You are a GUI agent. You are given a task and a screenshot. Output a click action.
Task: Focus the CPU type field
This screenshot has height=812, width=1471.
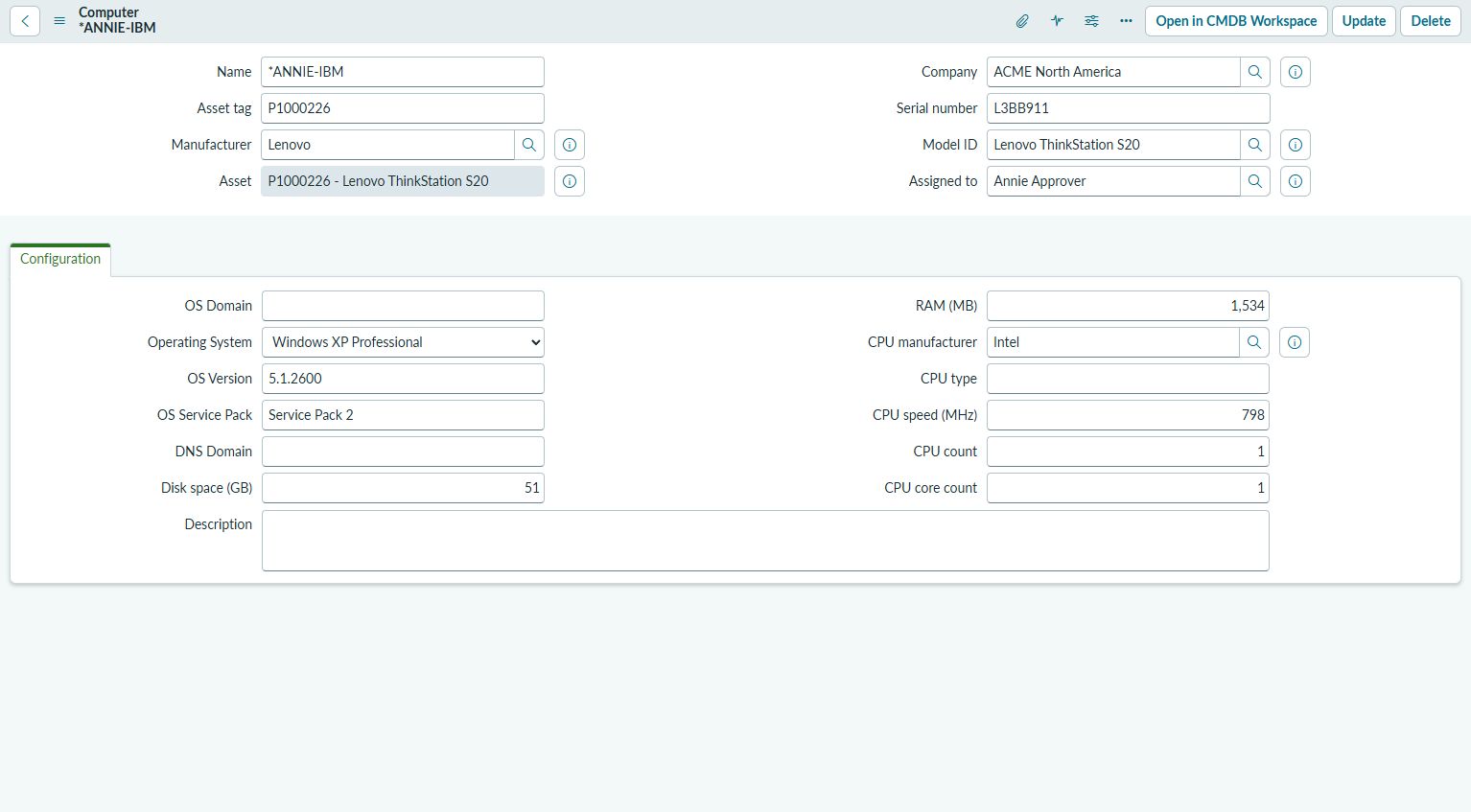pos(1128,379)
